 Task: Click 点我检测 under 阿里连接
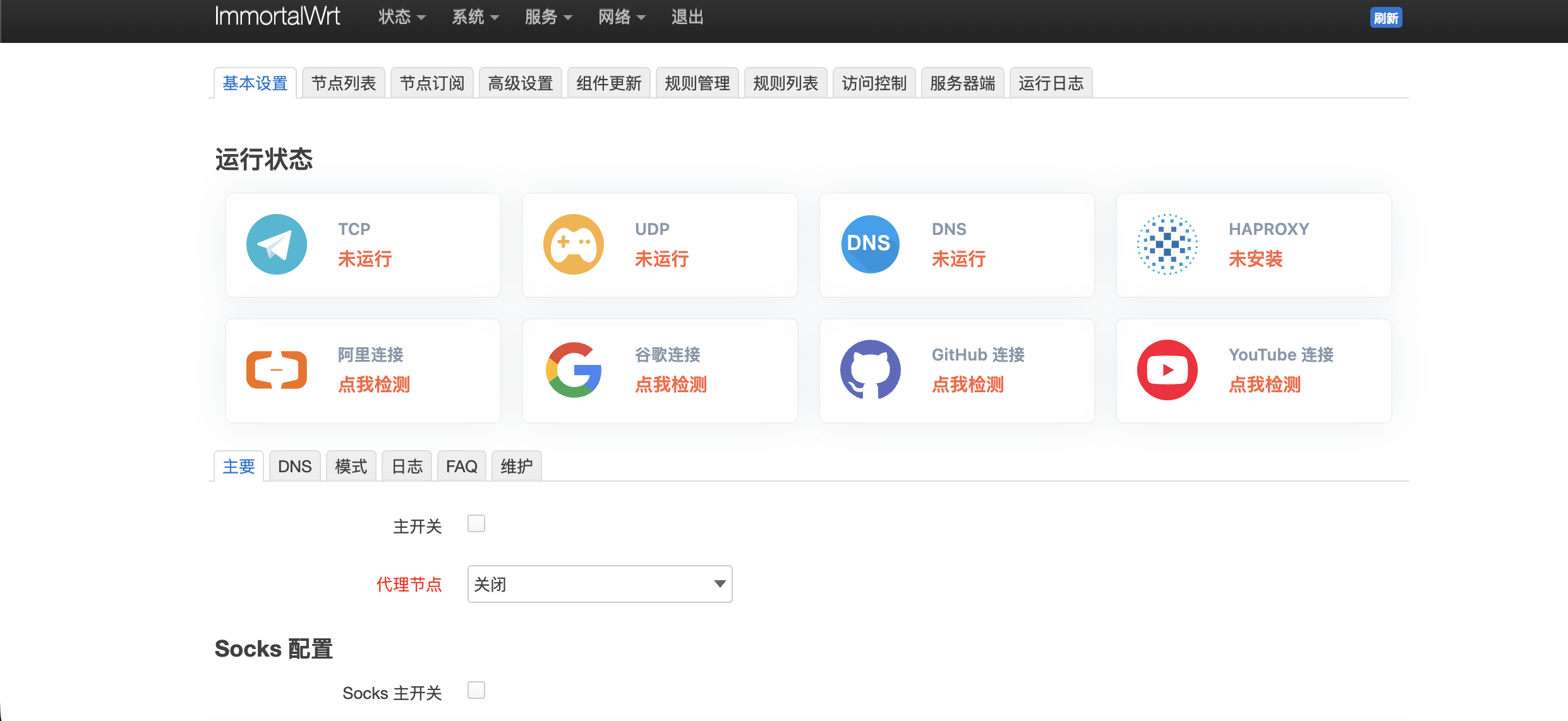click(374, 384)
